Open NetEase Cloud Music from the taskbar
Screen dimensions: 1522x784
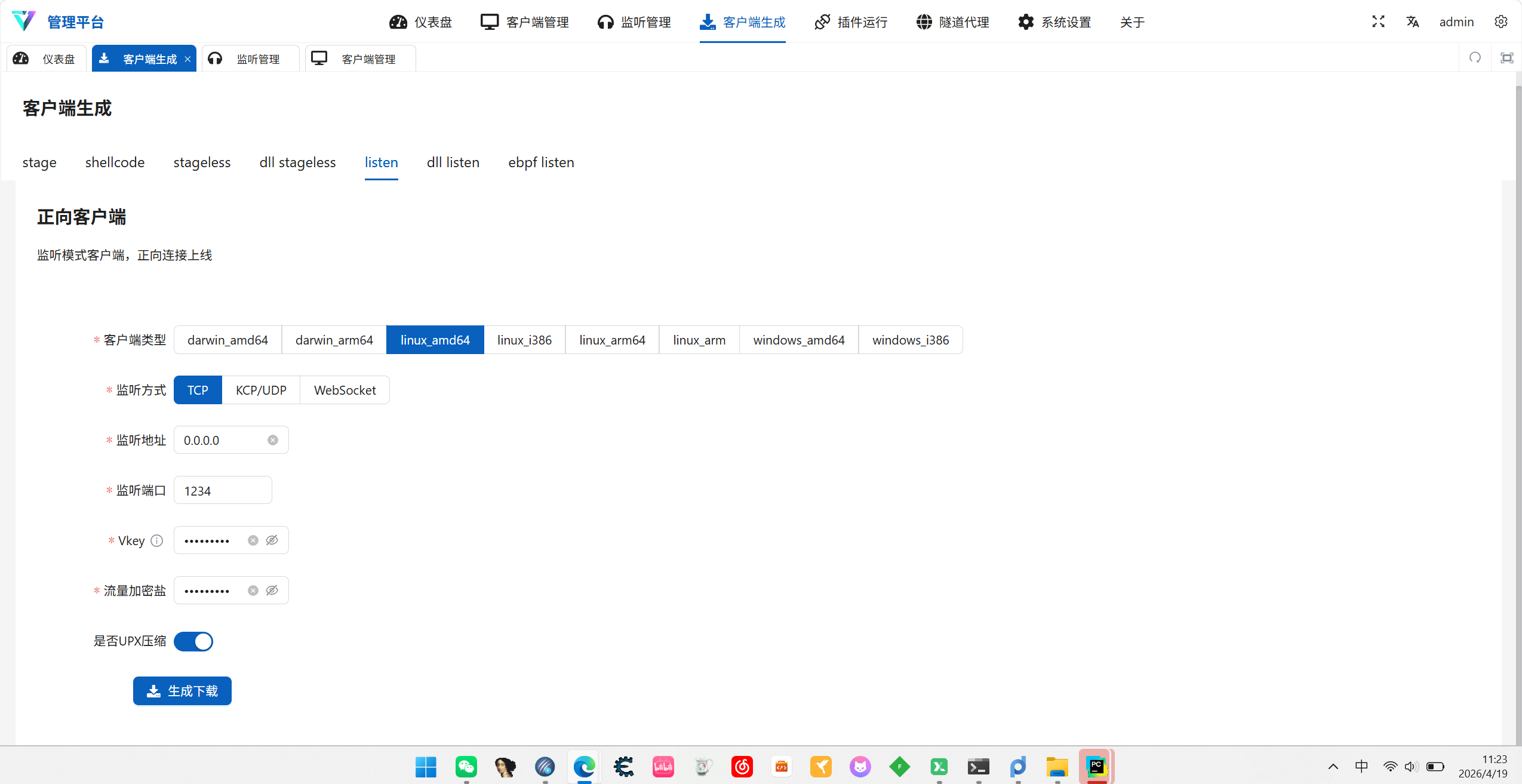click(x=742, y=767)
